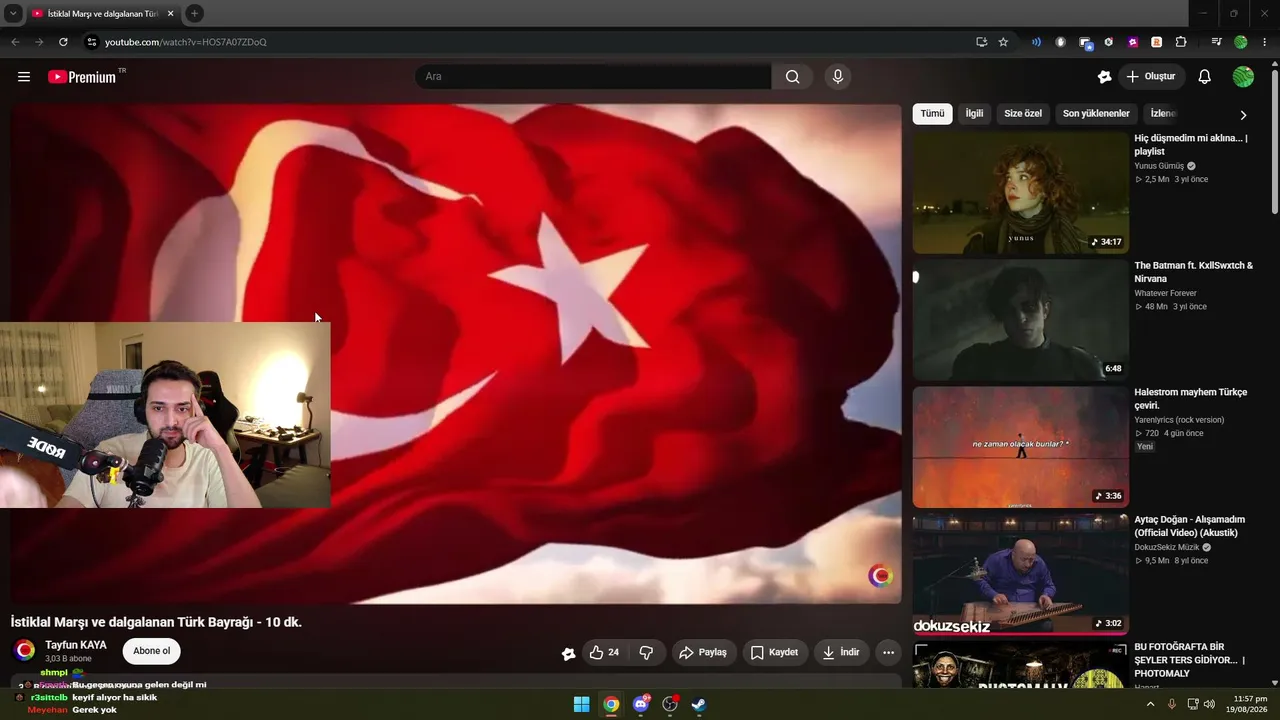Open a new browser tab
The width and height of the screenshot is (1280, 720).
coord(194,13)
